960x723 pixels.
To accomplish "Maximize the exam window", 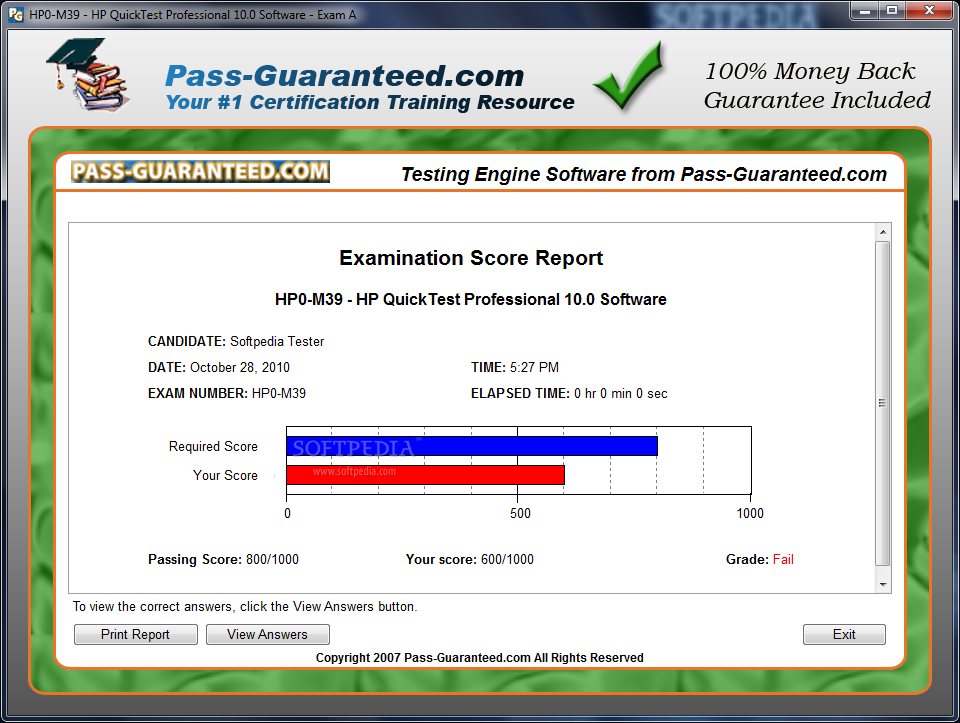I will pos(892,10).
